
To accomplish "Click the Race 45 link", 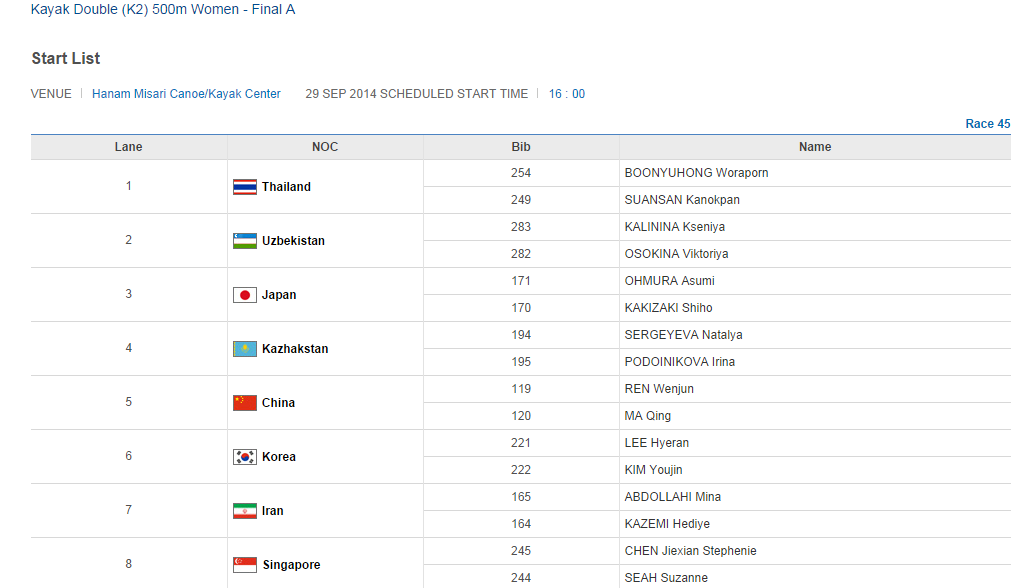I will pos(987,124).
